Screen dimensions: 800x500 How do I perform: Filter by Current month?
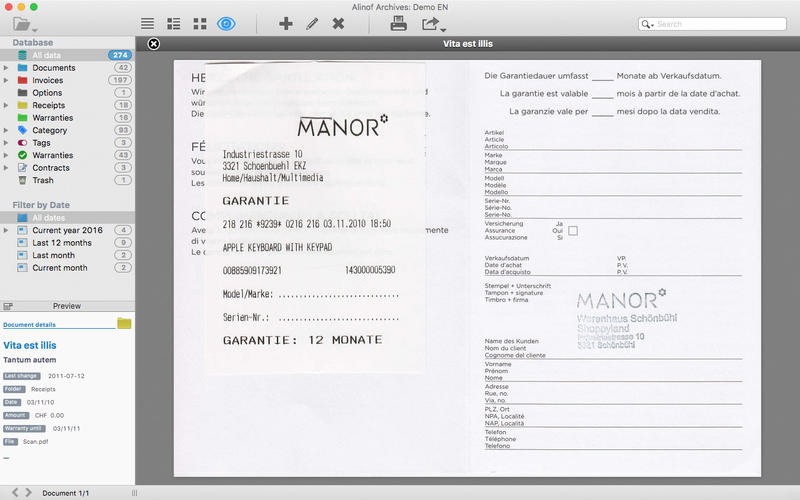pyautogui.click(x=60, y=268)
